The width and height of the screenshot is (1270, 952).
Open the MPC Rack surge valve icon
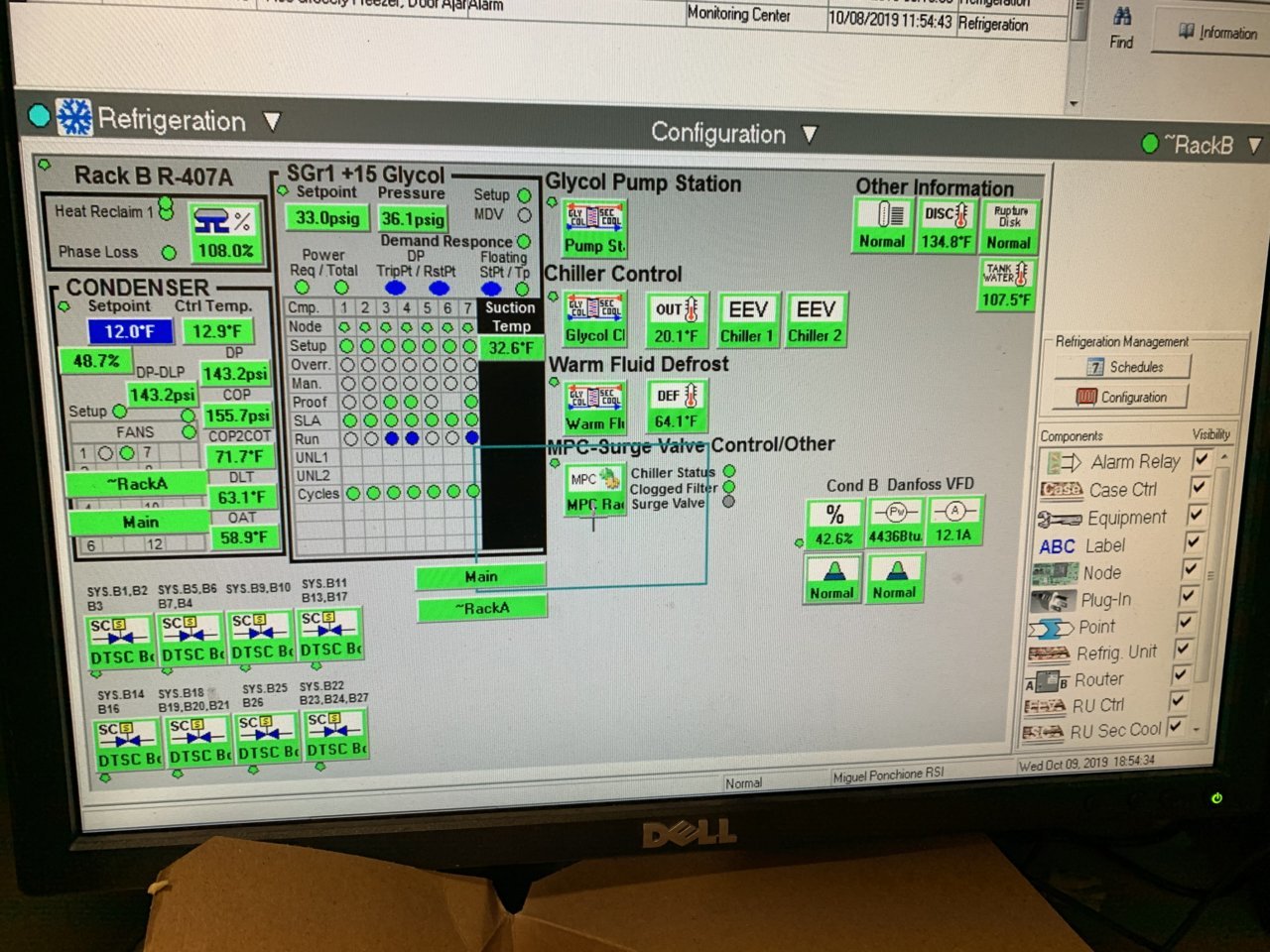[x=594, y=490]
